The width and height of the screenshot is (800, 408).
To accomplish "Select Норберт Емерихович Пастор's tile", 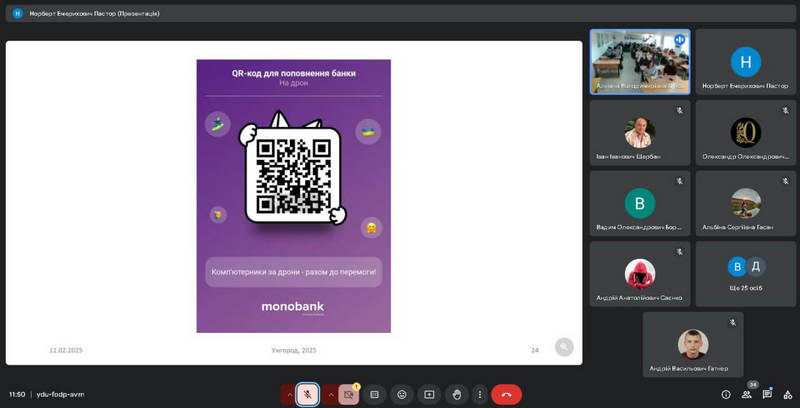I will pos(745,62).
